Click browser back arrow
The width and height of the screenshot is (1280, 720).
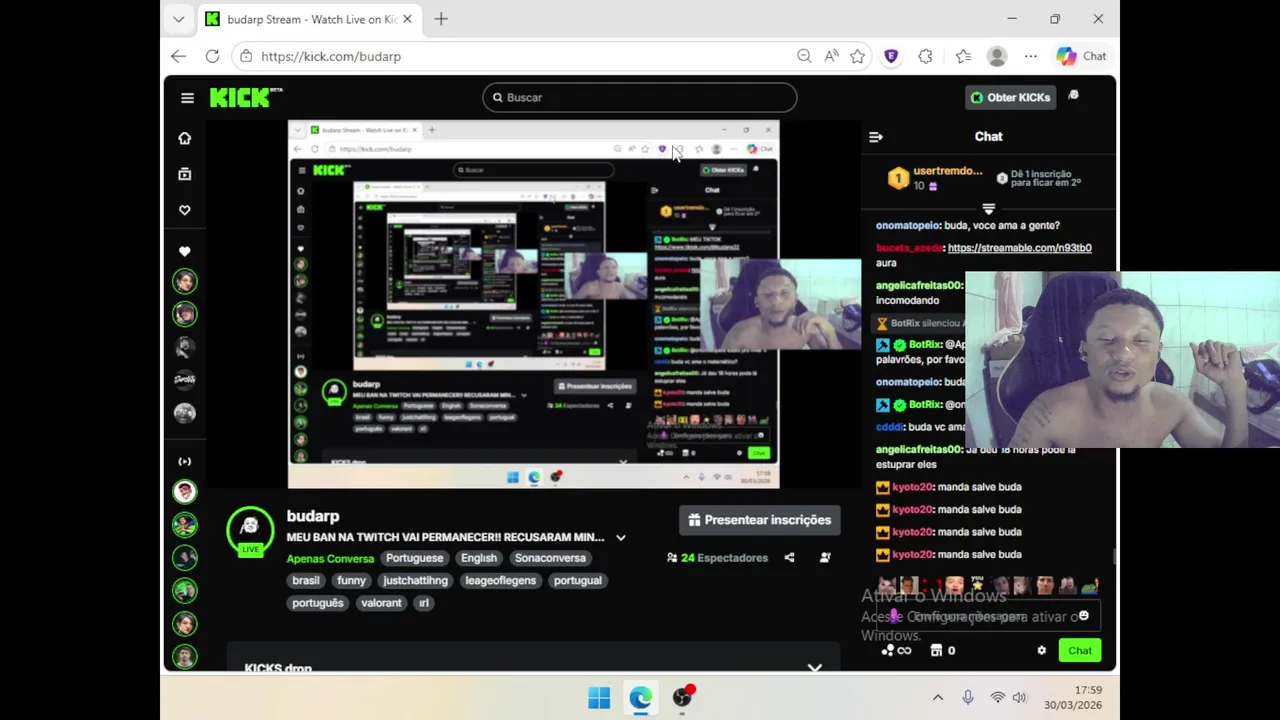tap(178, 56)
